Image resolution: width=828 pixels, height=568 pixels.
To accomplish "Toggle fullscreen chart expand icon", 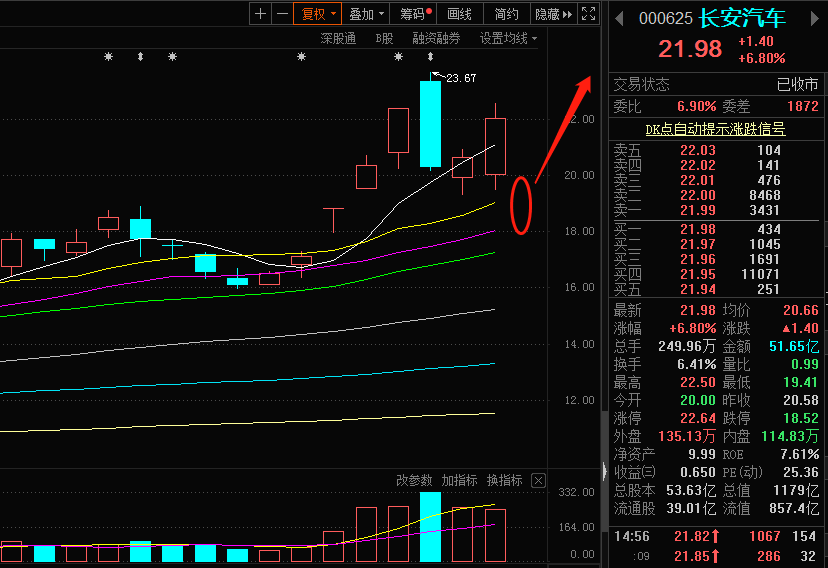I will click(x=588, y=14).
